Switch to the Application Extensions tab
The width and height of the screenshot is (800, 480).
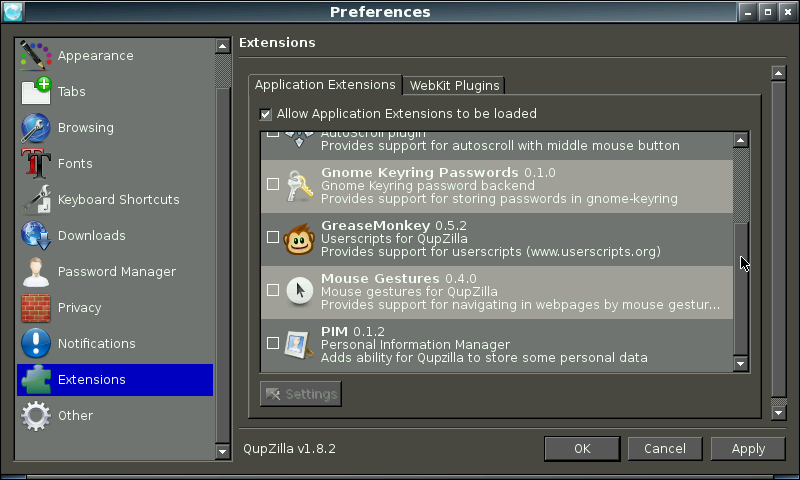tap(325, 85)
